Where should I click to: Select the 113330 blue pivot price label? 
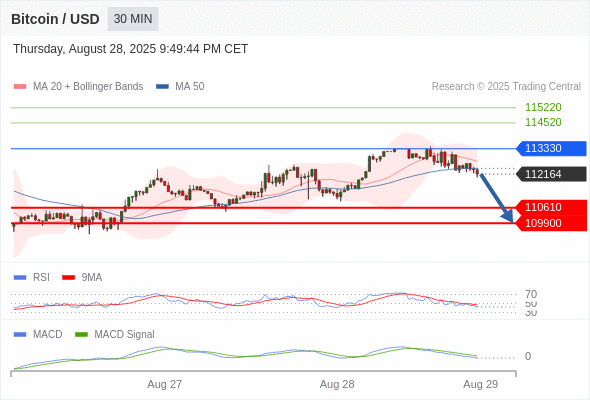pos(551,148)
